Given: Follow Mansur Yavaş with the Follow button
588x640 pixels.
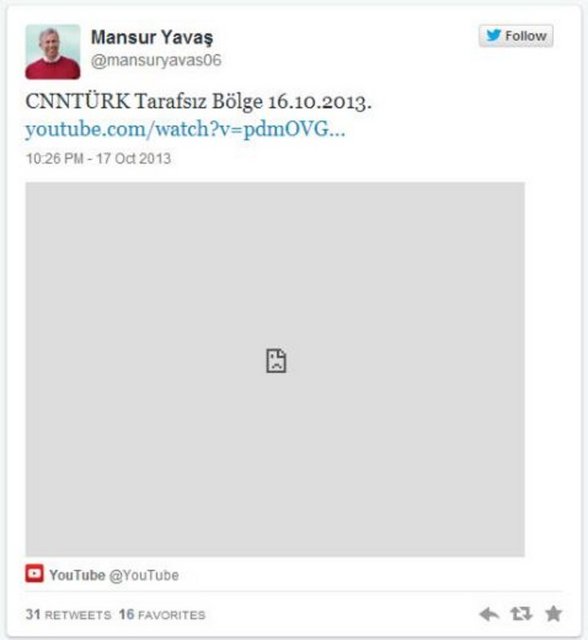Looking at the screenshot, I should tap(516, 36).
